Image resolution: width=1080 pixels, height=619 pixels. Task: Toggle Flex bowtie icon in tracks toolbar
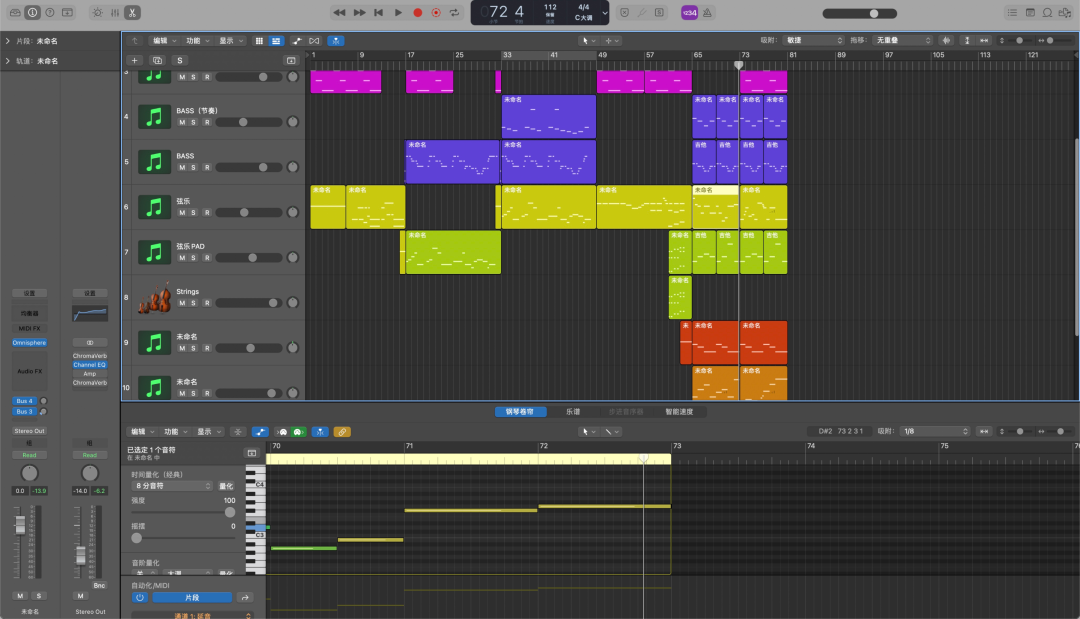point(314,41)
